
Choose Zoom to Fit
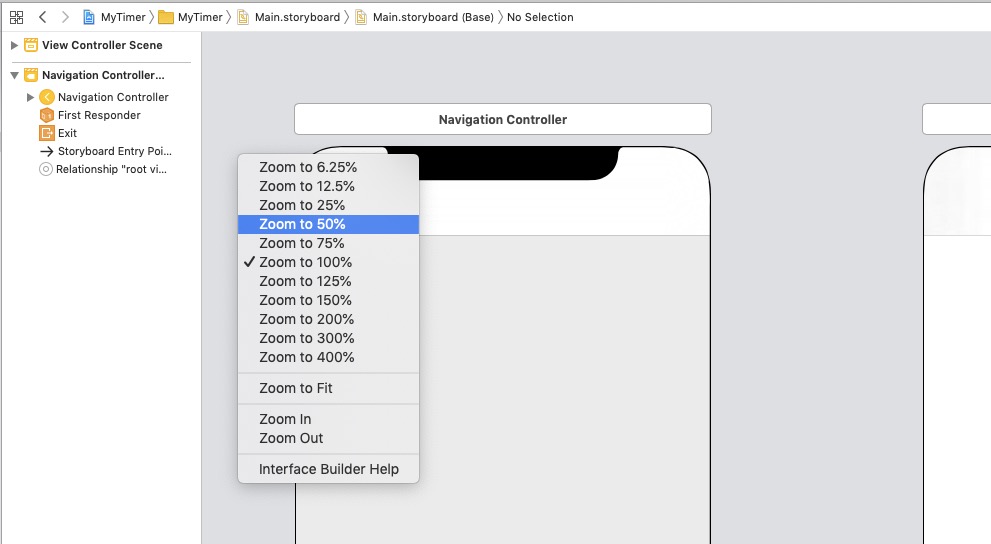click(x=296, y=388)
